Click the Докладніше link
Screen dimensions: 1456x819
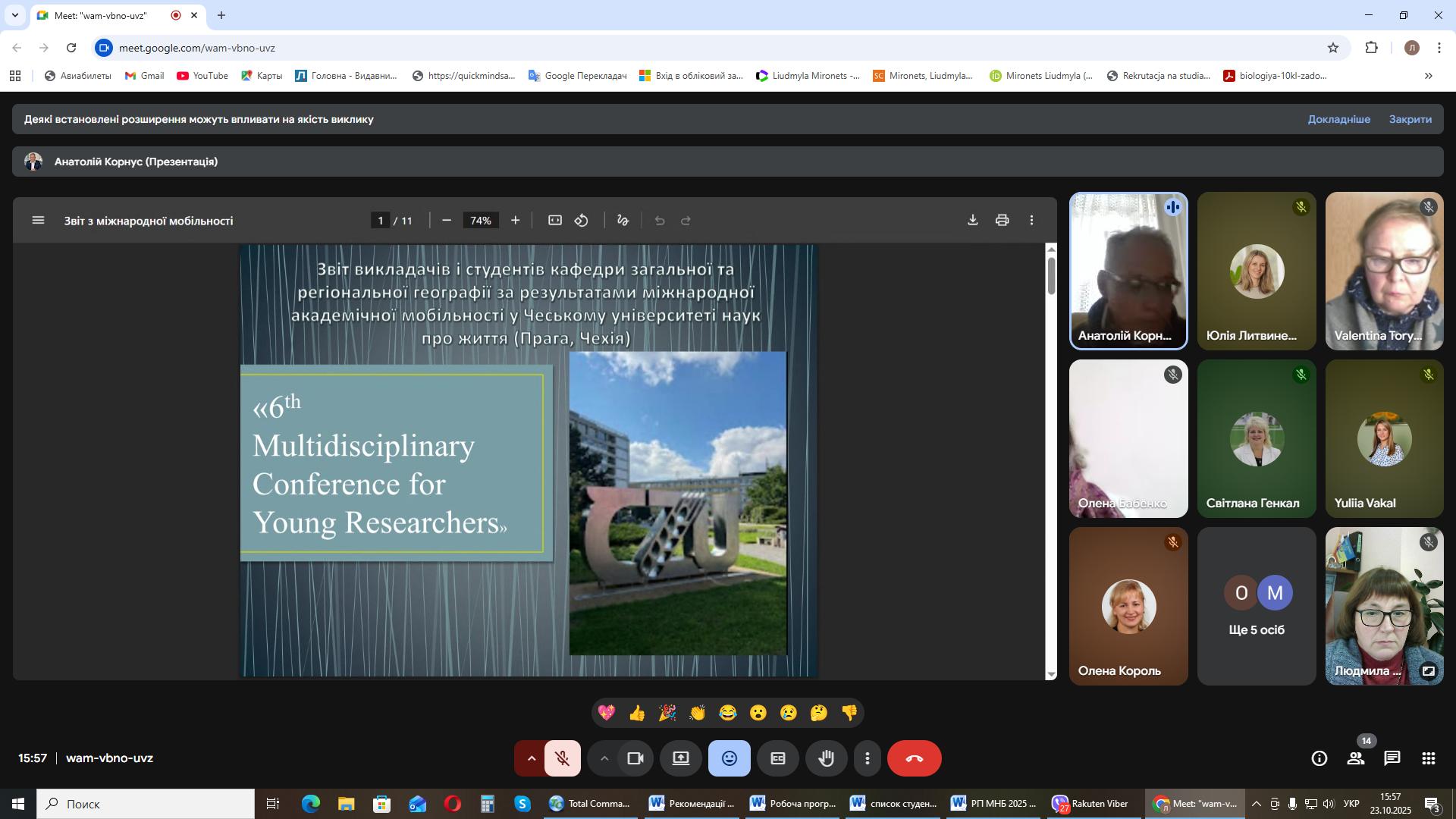point(1338,119)
